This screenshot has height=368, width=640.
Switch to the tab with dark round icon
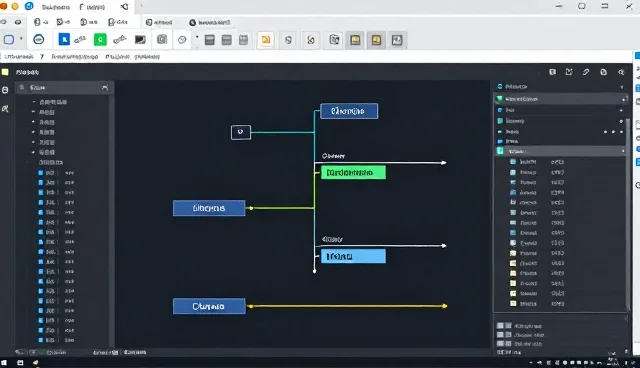point(210,22)
